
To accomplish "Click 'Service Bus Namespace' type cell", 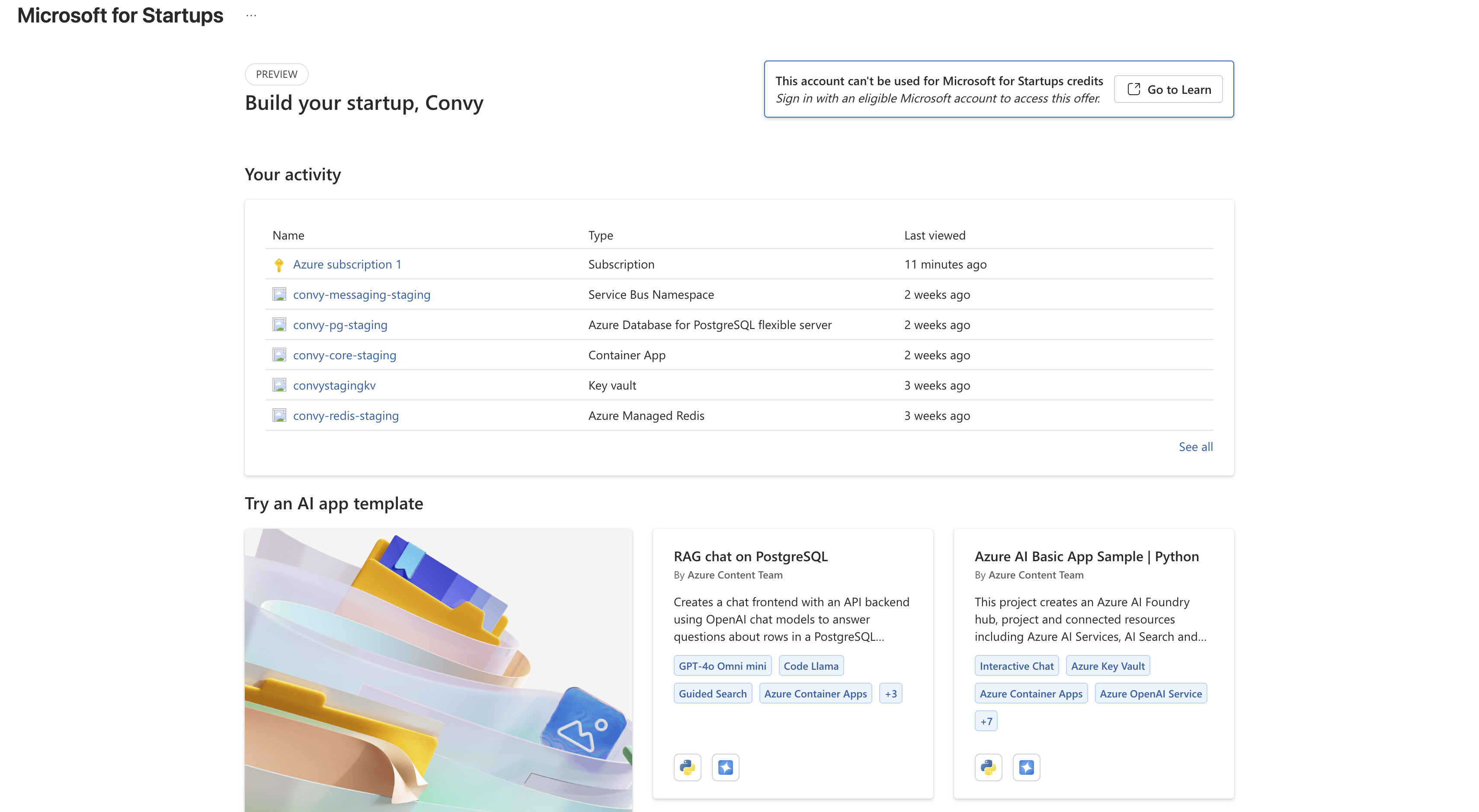I will coord(651,294).
